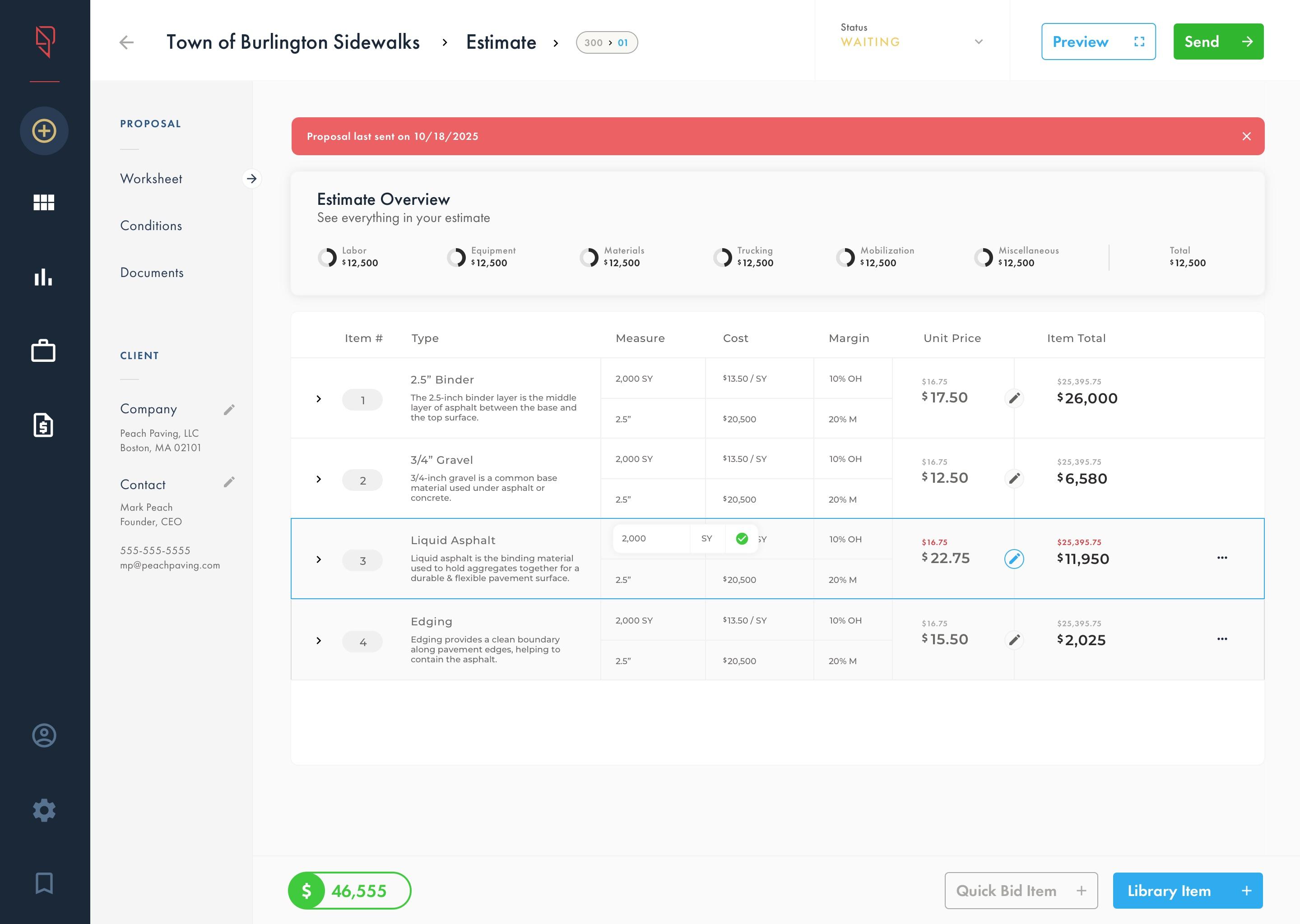Expand item 1 Binder row

click(319, 399)
